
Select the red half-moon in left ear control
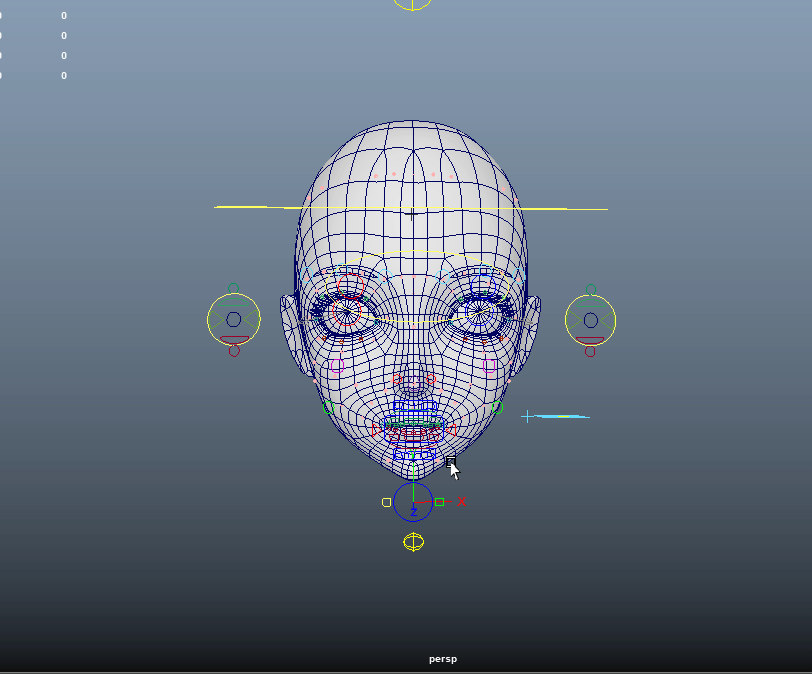tap(234, 340)
